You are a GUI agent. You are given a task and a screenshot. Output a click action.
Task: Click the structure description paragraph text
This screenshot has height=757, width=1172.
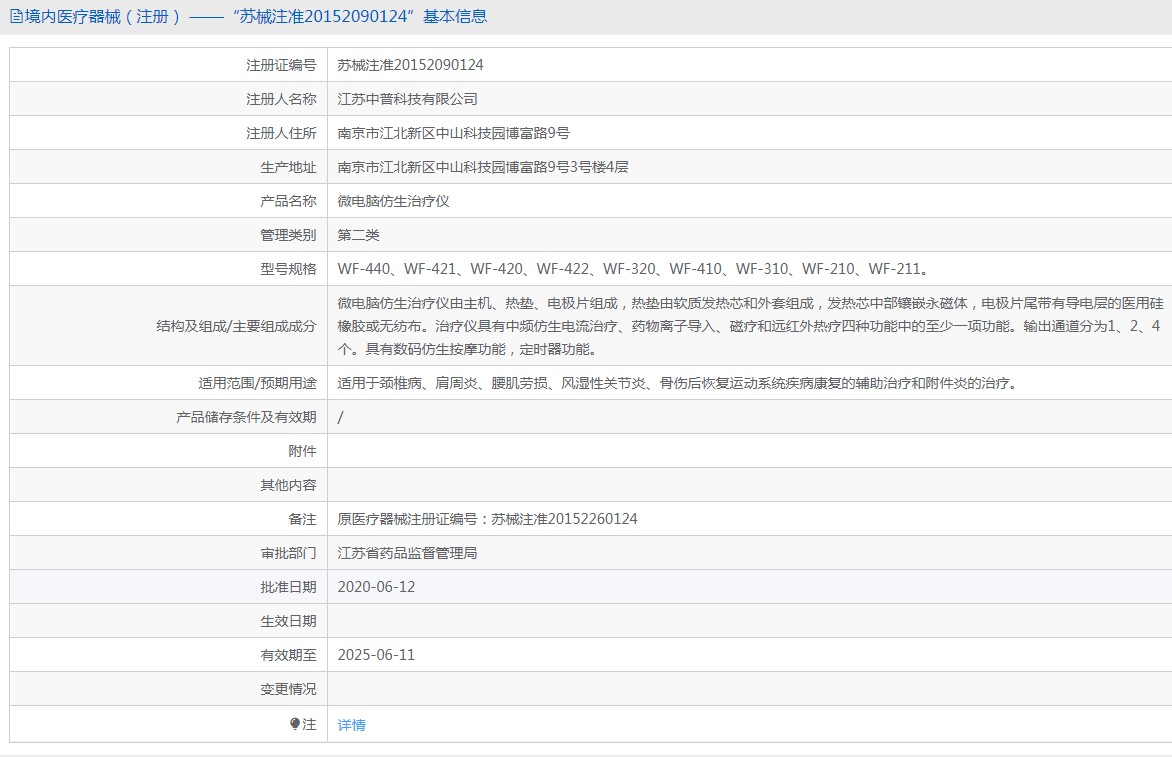pos(750,326)
